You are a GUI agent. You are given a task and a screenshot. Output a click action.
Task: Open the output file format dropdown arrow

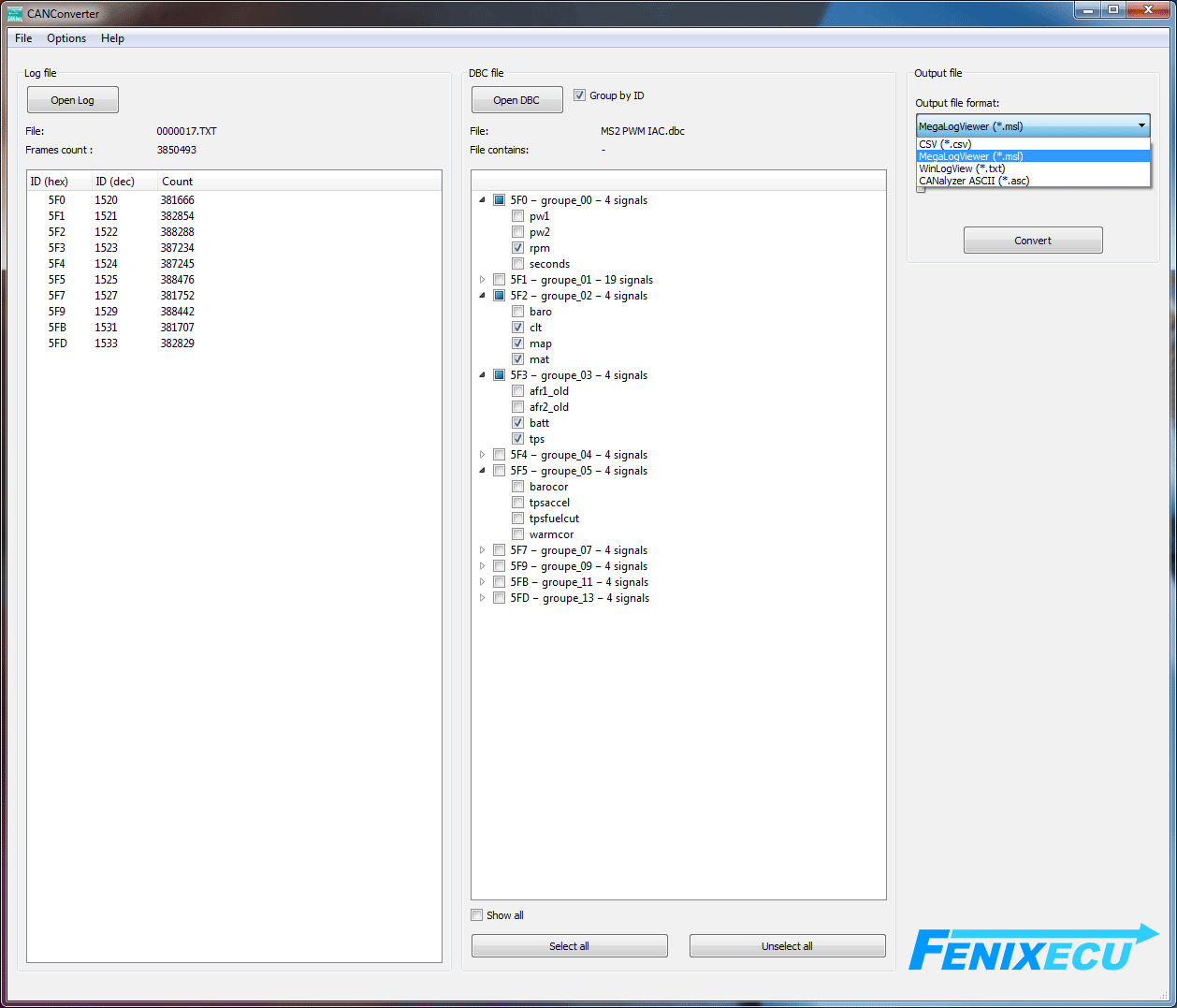click(x=1141, y=125)
